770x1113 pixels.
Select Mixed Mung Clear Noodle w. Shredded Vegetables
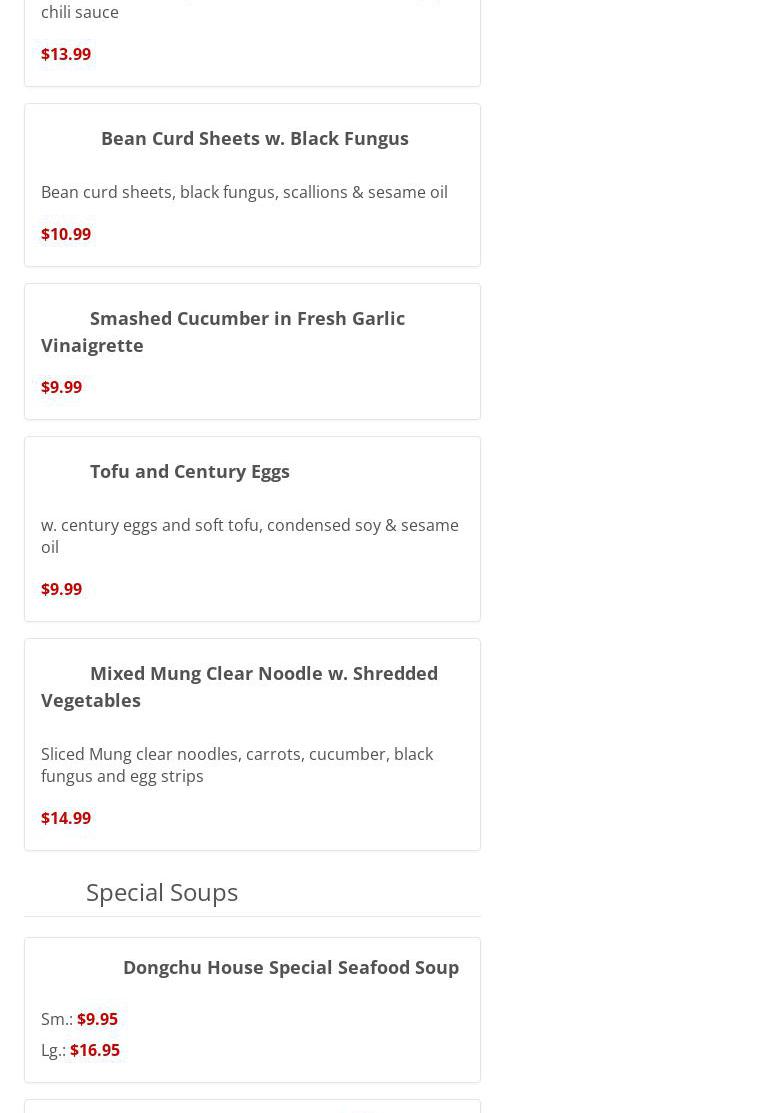263,673
